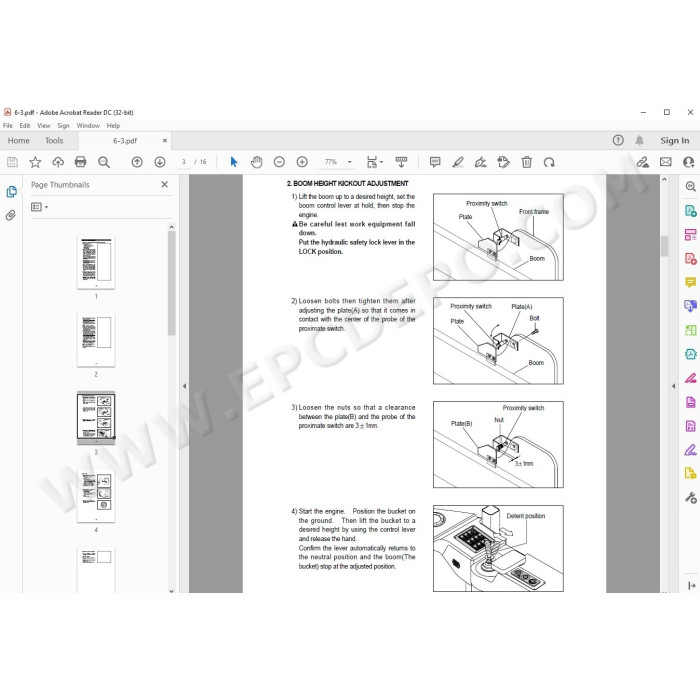
Task: Collapse the right tools pane arrow
Action: 673,386
